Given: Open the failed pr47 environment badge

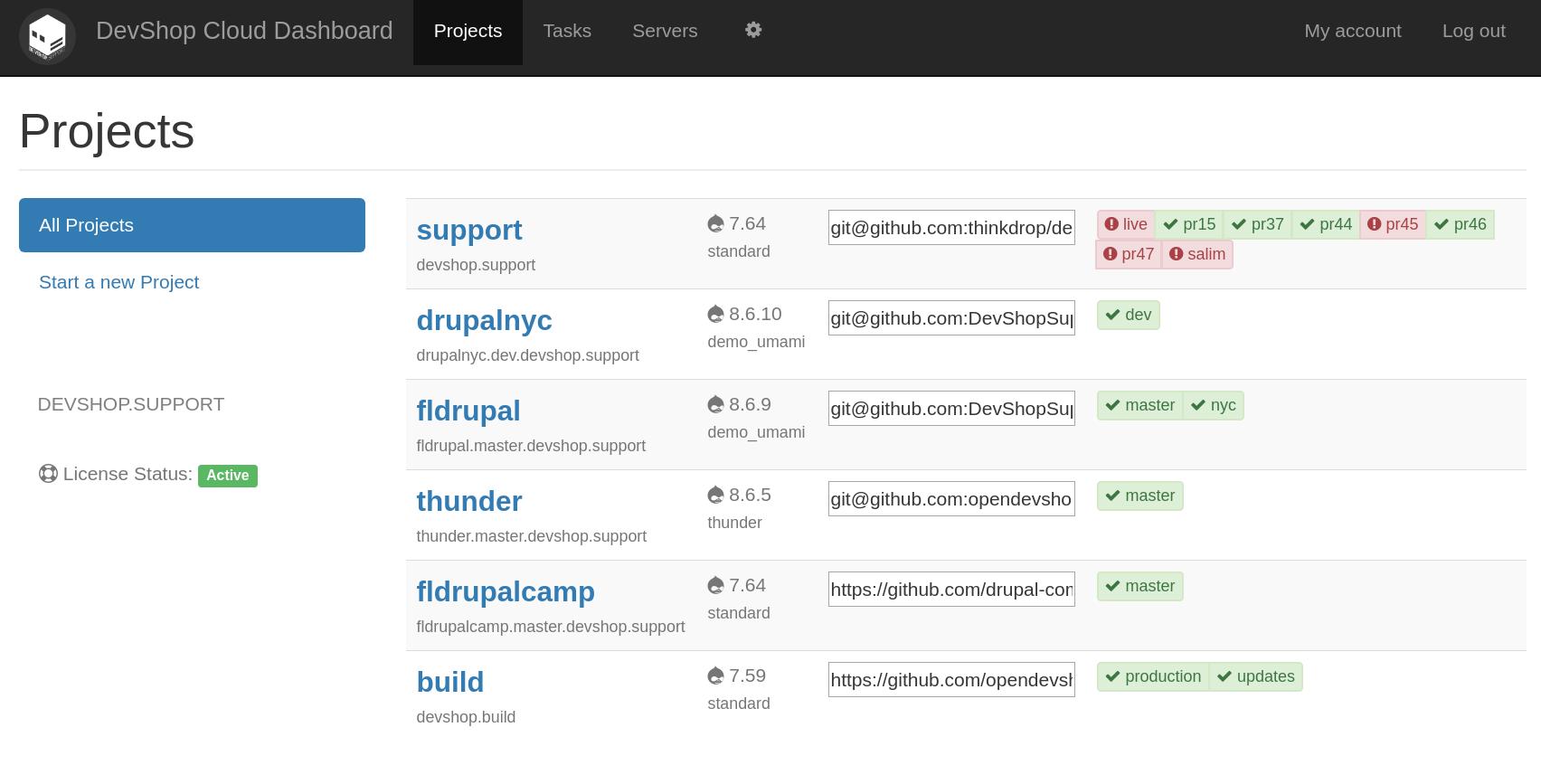Looking at the screenshot, I should coord(1129,254).
